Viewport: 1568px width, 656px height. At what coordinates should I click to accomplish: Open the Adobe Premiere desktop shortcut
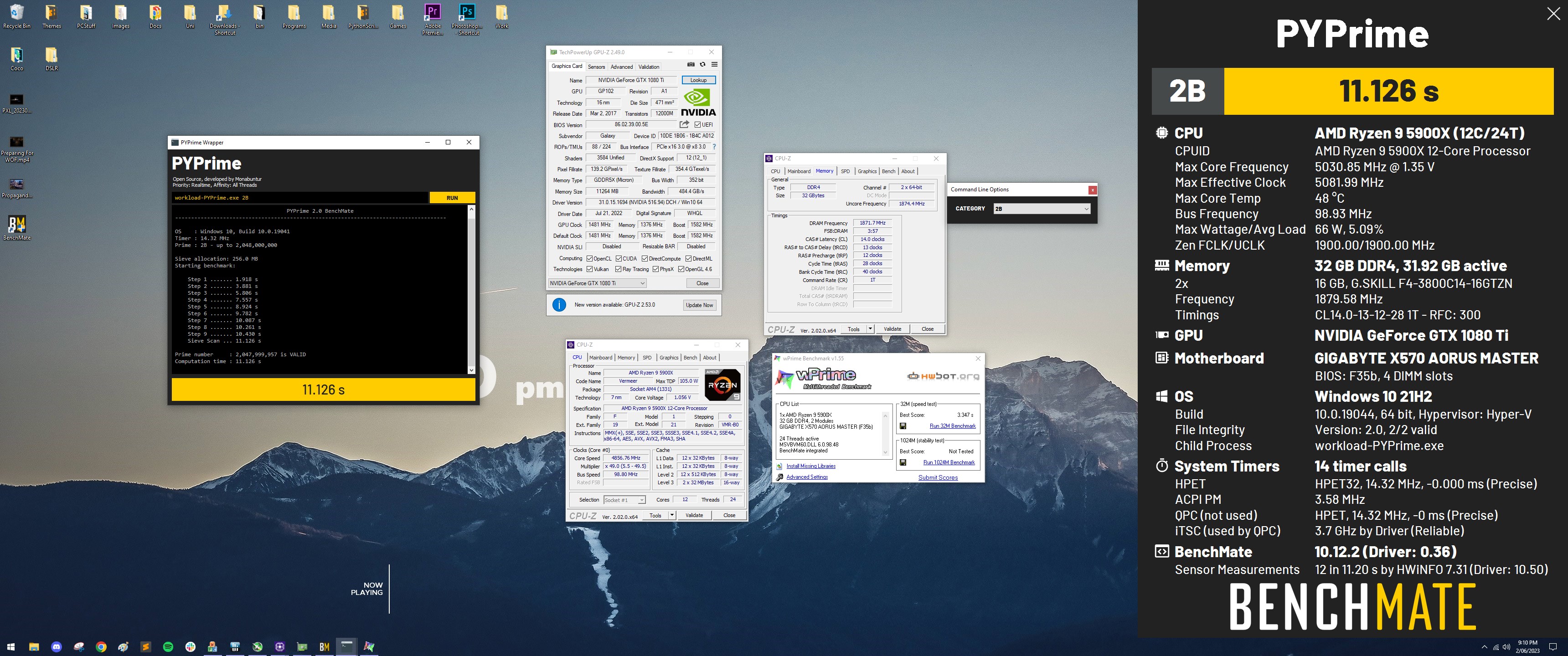pos(432,19)
